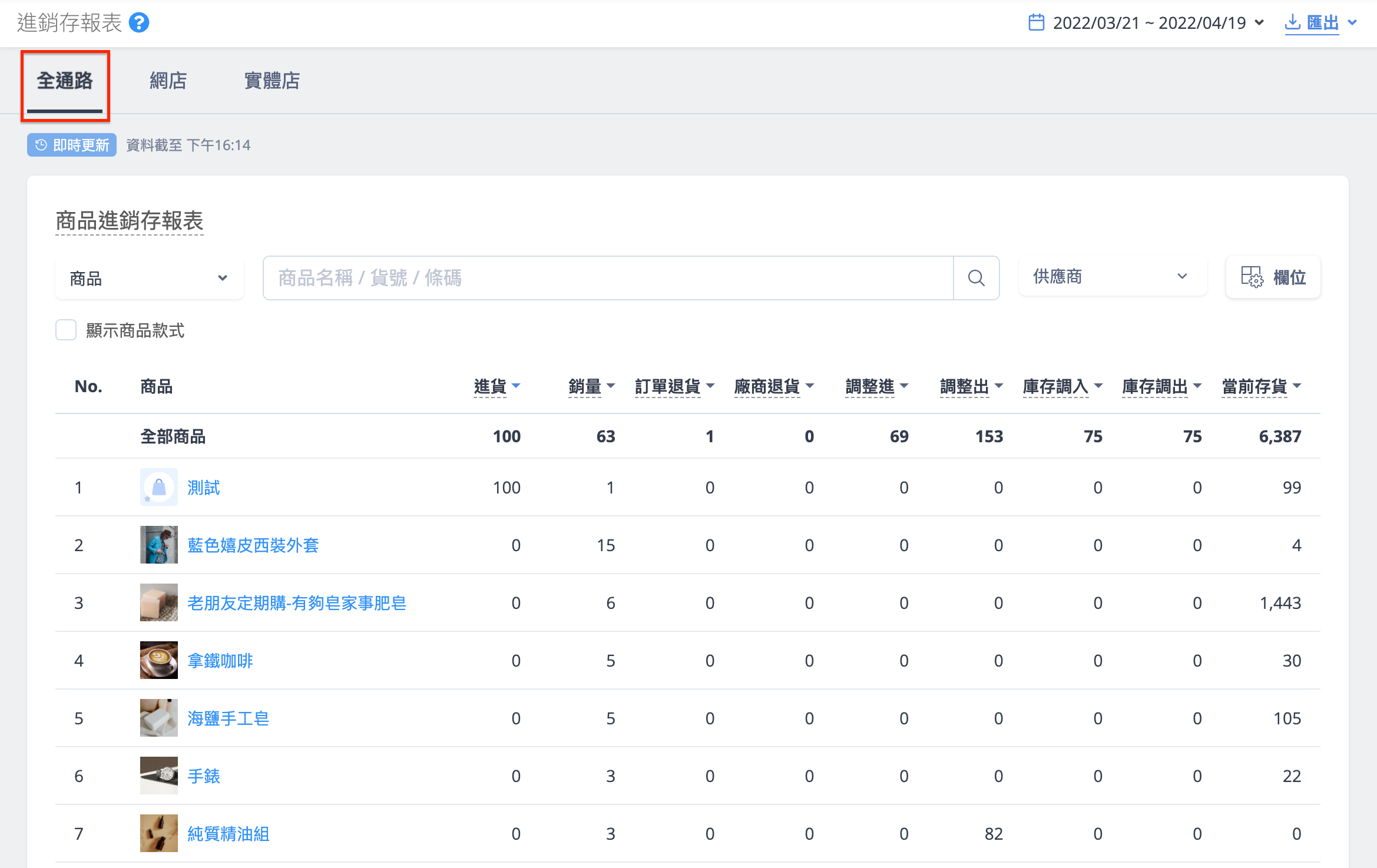The image size is (1377, 868).
Task: Open the help question mark icon
Action: click(x=139, y=23)
